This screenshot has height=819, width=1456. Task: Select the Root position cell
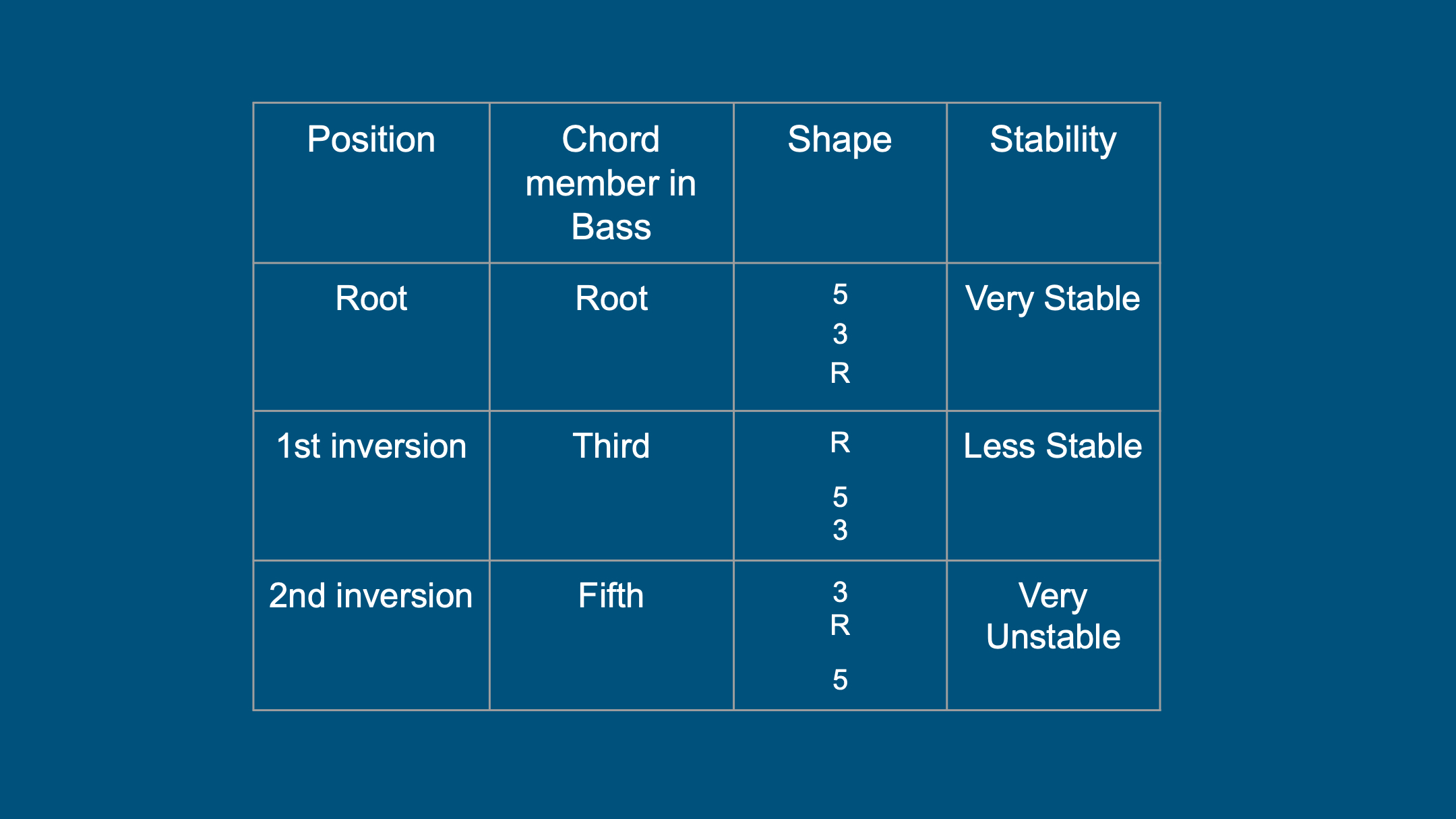(371, 298)
